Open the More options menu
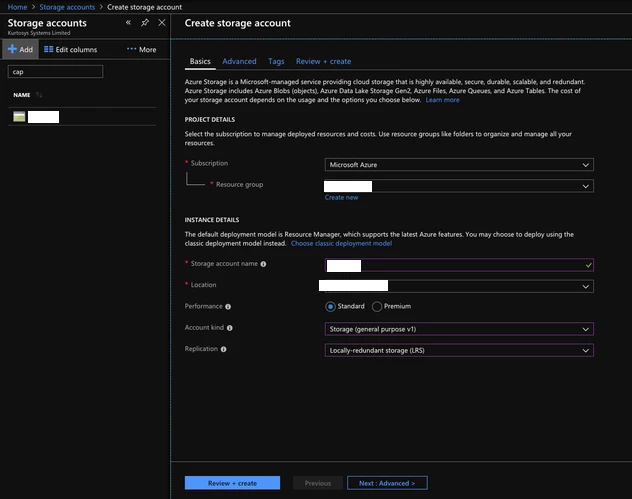Screen dimensions: 632x499 pos(141,50)
